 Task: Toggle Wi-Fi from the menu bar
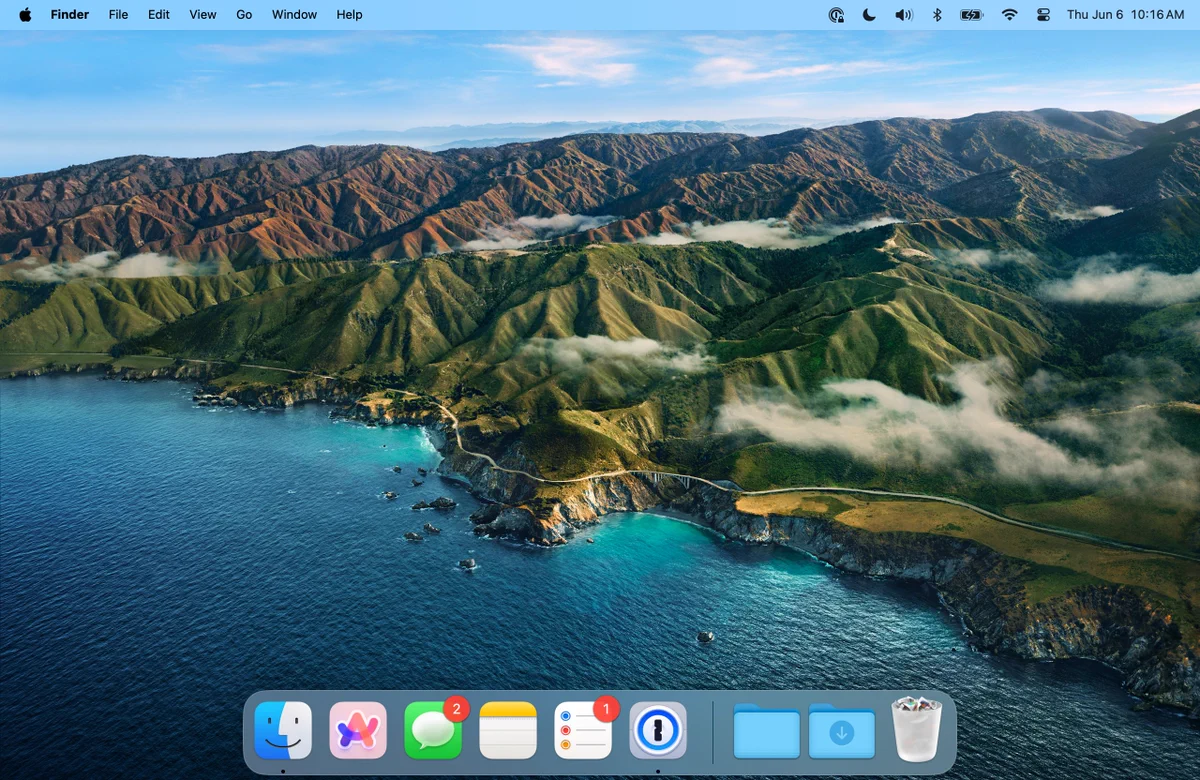pos(1009,15)
